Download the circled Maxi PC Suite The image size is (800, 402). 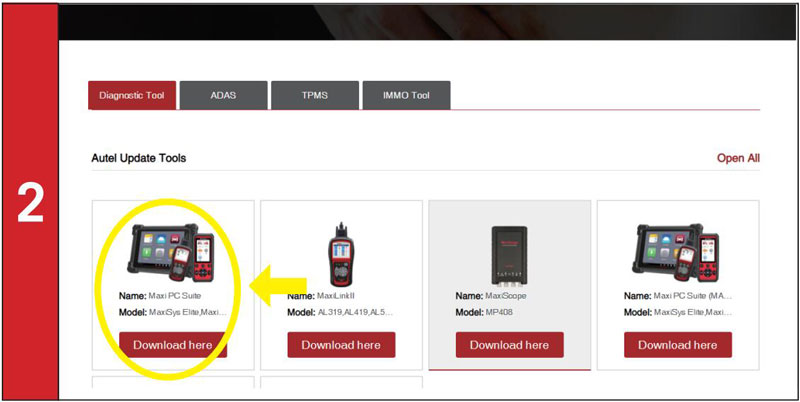(173, 345)
